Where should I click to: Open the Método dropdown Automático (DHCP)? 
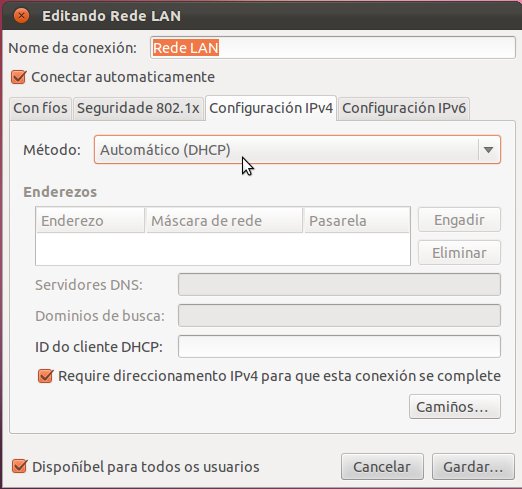(x=297, y=150)
